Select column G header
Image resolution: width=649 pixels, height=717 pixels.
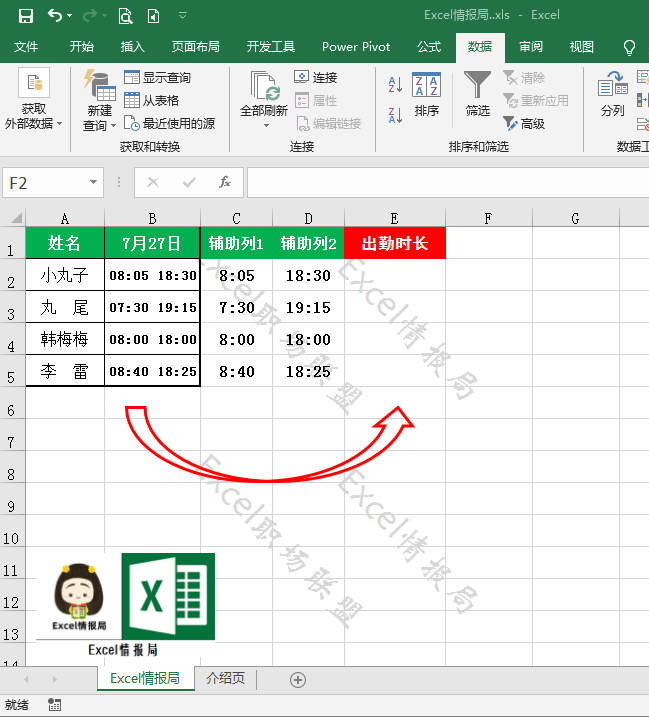pos(575,218)
